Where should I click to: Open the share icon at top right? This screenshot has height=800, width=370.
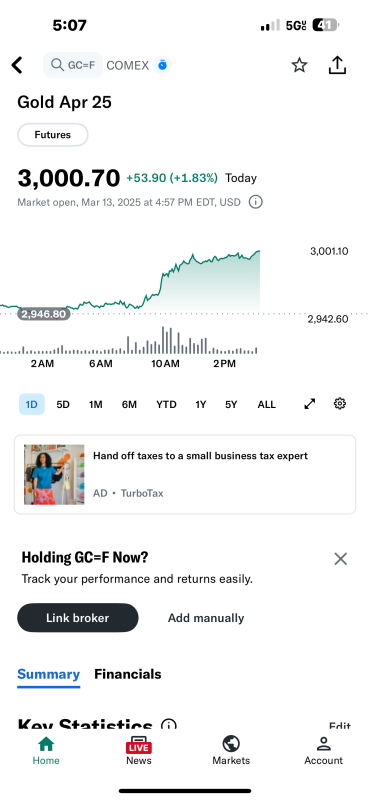(x=337, y=65)
